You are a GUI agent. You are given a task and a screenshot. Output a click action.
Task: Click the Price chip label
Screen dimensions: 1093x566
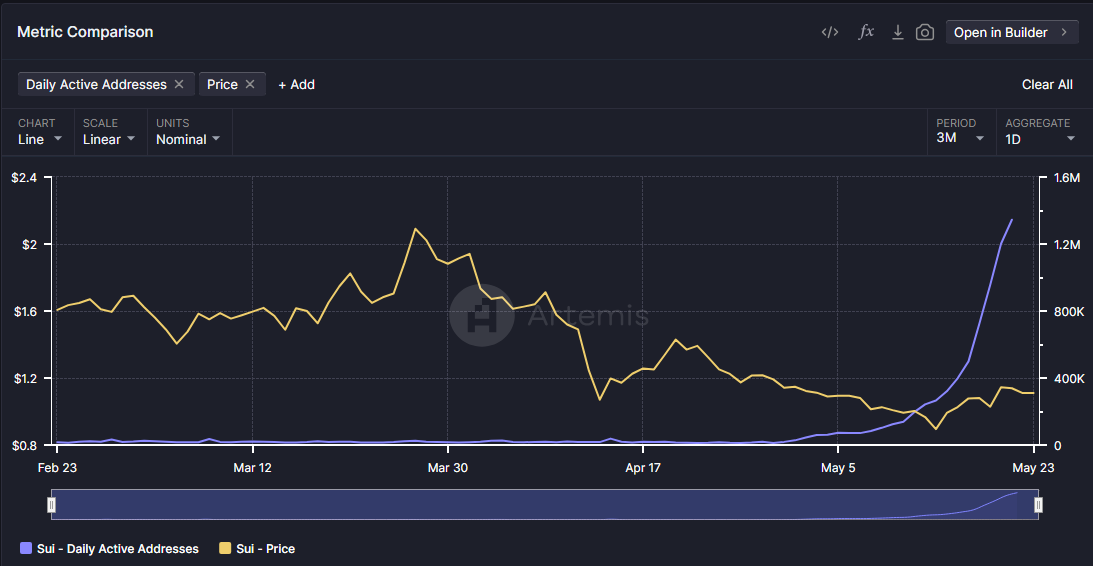pos(222,84)
